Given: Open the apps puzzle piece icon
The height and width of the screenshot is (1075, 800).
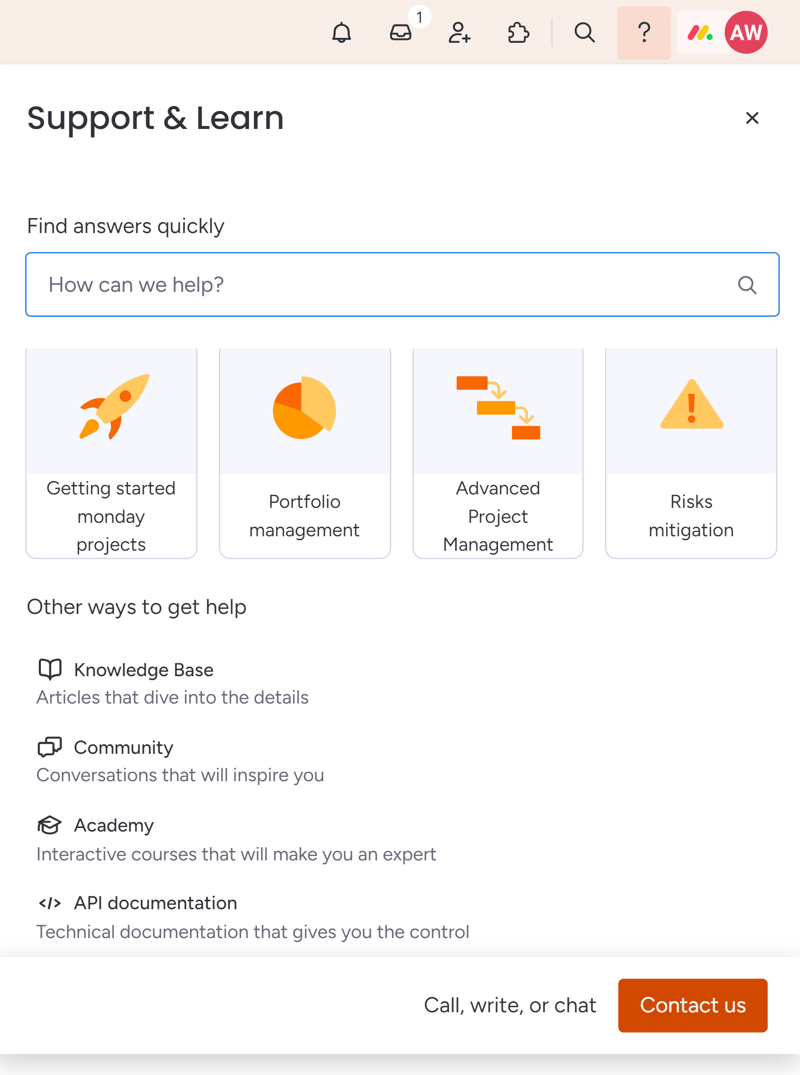Looking at the screenshot, I should point(518,33).
